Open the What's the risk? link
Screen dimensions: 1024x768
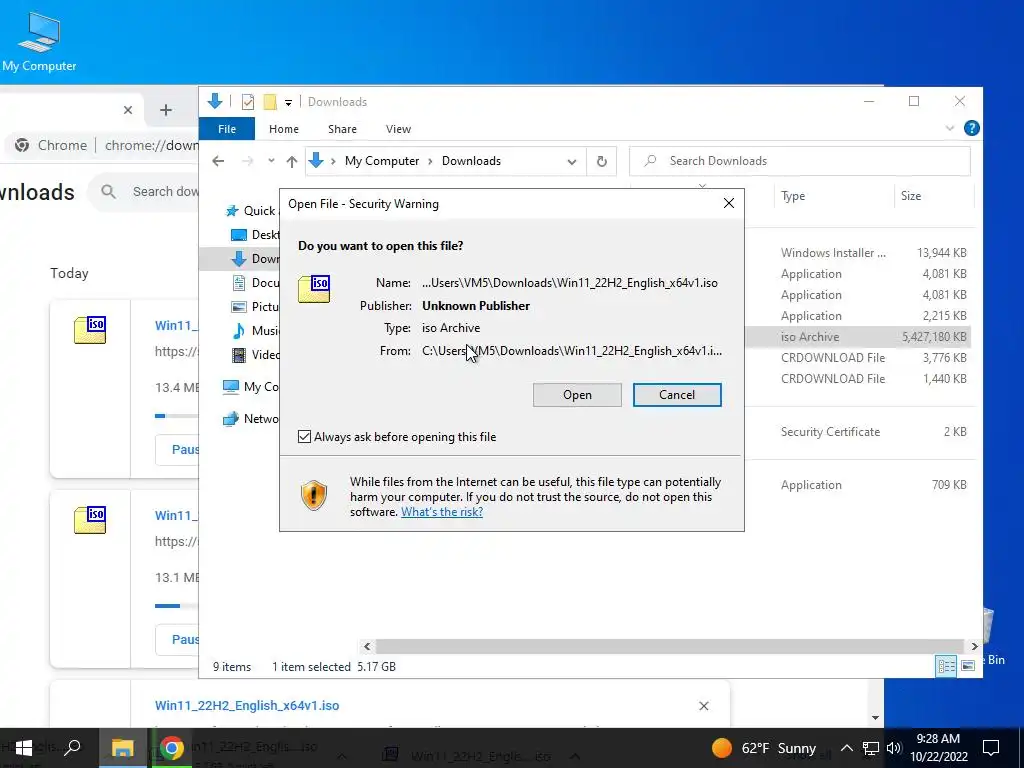pyautogui.click(x=442, y=512)
